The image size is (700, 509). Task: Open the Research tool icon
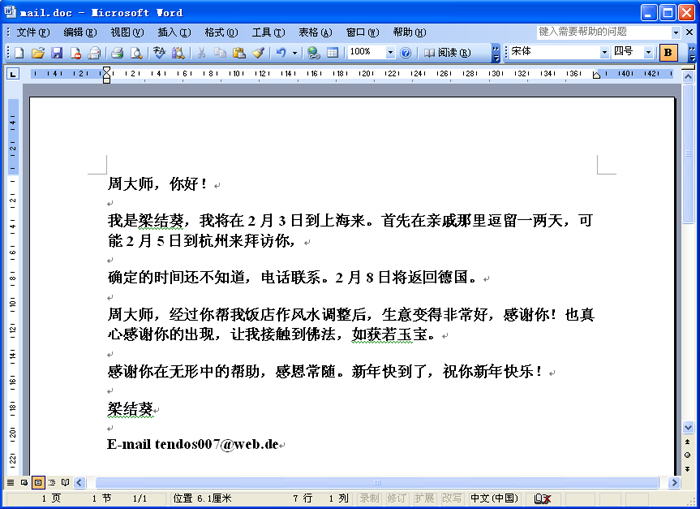pyautogui.click(x=178, y=53)
